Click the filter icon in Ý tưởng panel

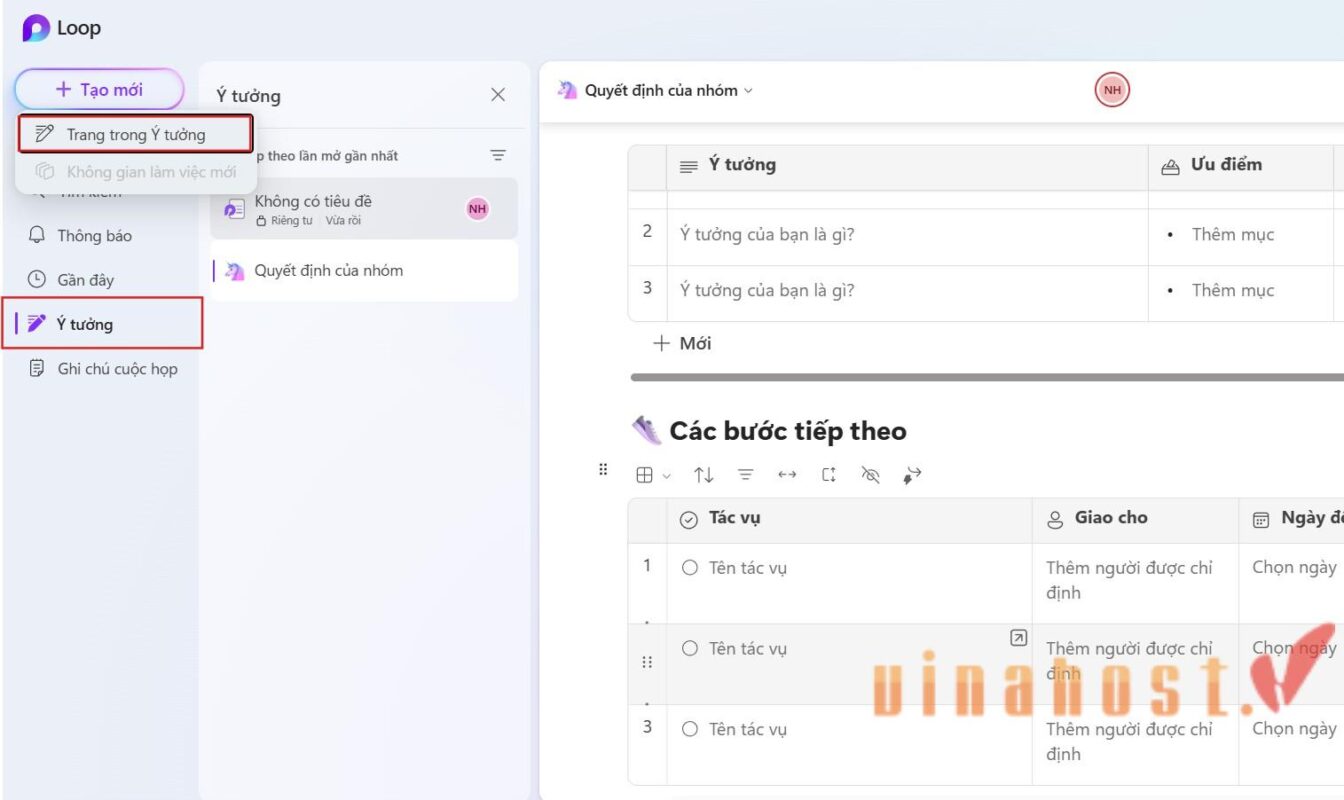[x=498, y=155]
